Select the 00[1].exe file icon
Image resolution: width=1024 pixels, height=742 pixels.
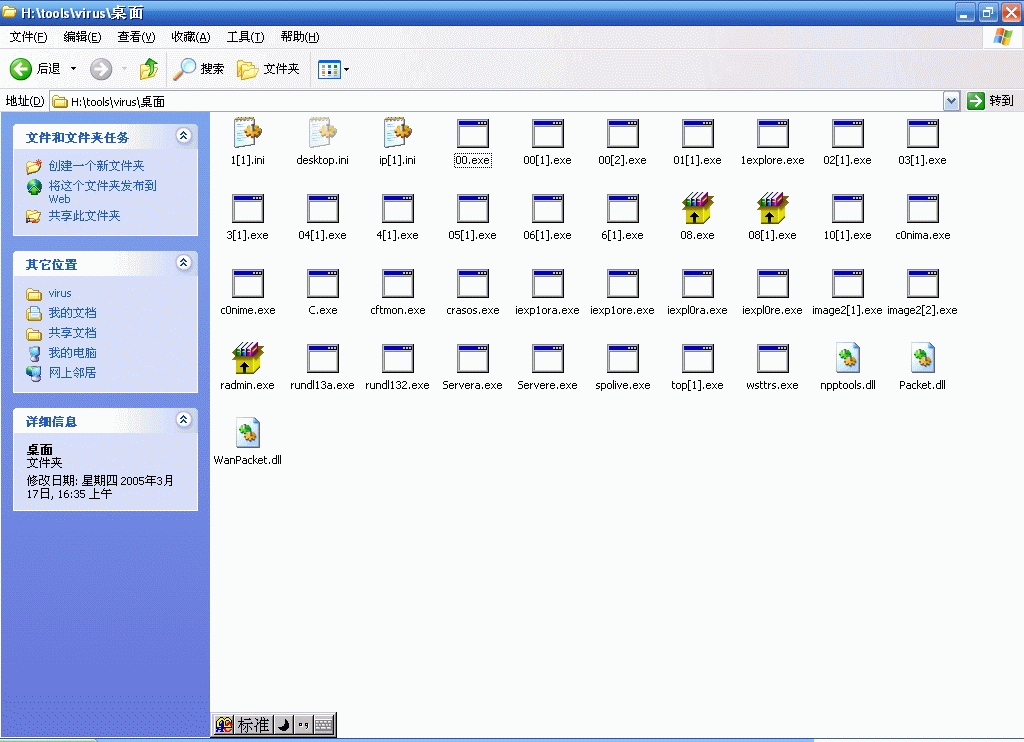pyautogui.click(x=548, y=133)
